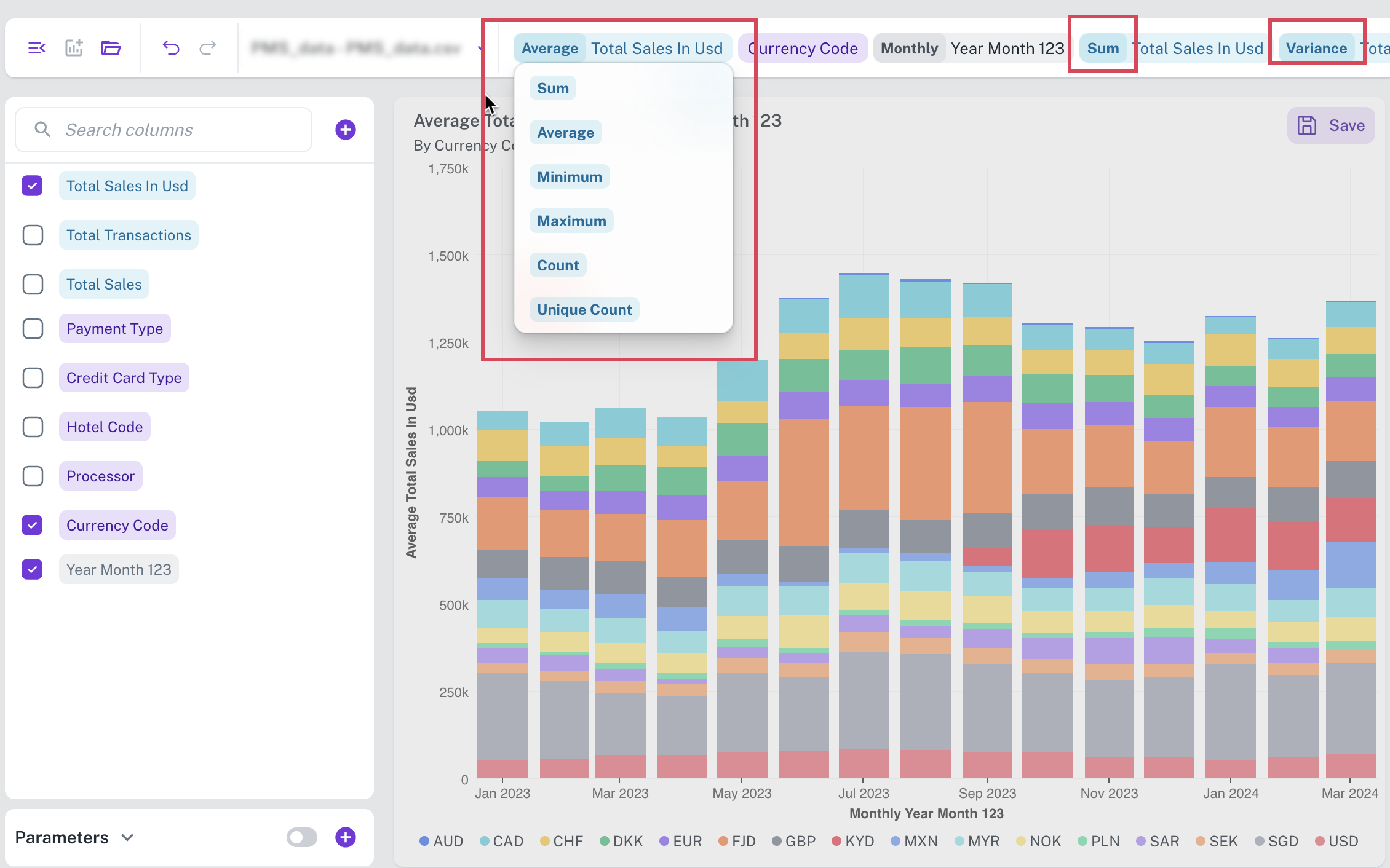Open the Average aggregation dropdown pill
The width and height of the screenshot is (1390, 868).
[x=550, y=49]
